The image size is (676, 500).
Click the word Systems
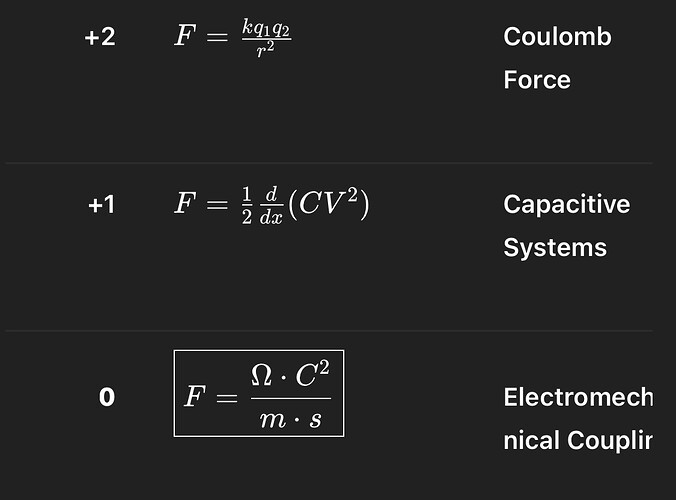tap(555, 248)
